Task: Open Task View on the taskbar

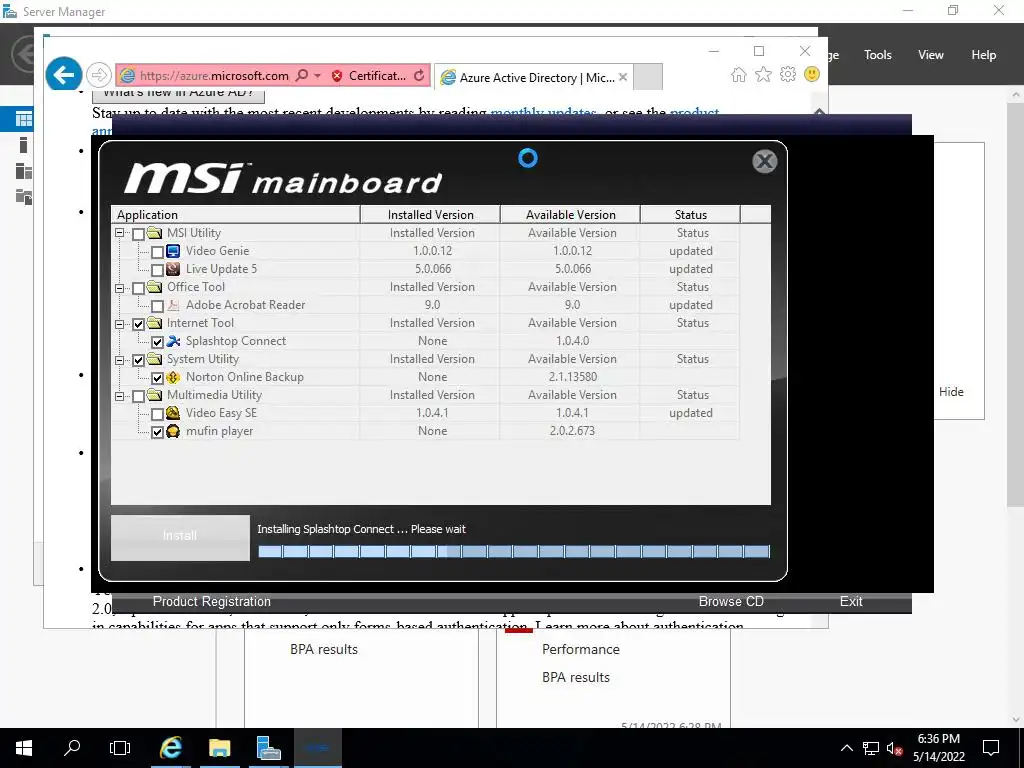Action: coord(120,748)
